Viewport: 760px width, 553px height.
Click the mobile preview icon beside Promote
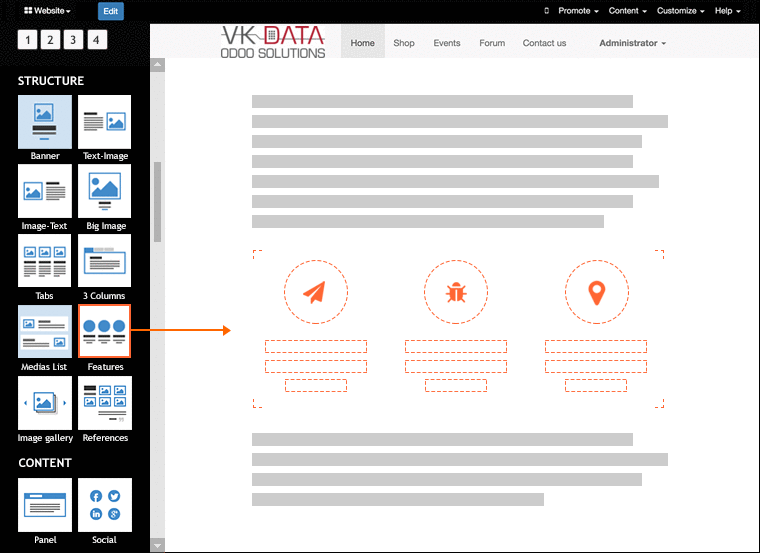[547, 11]
